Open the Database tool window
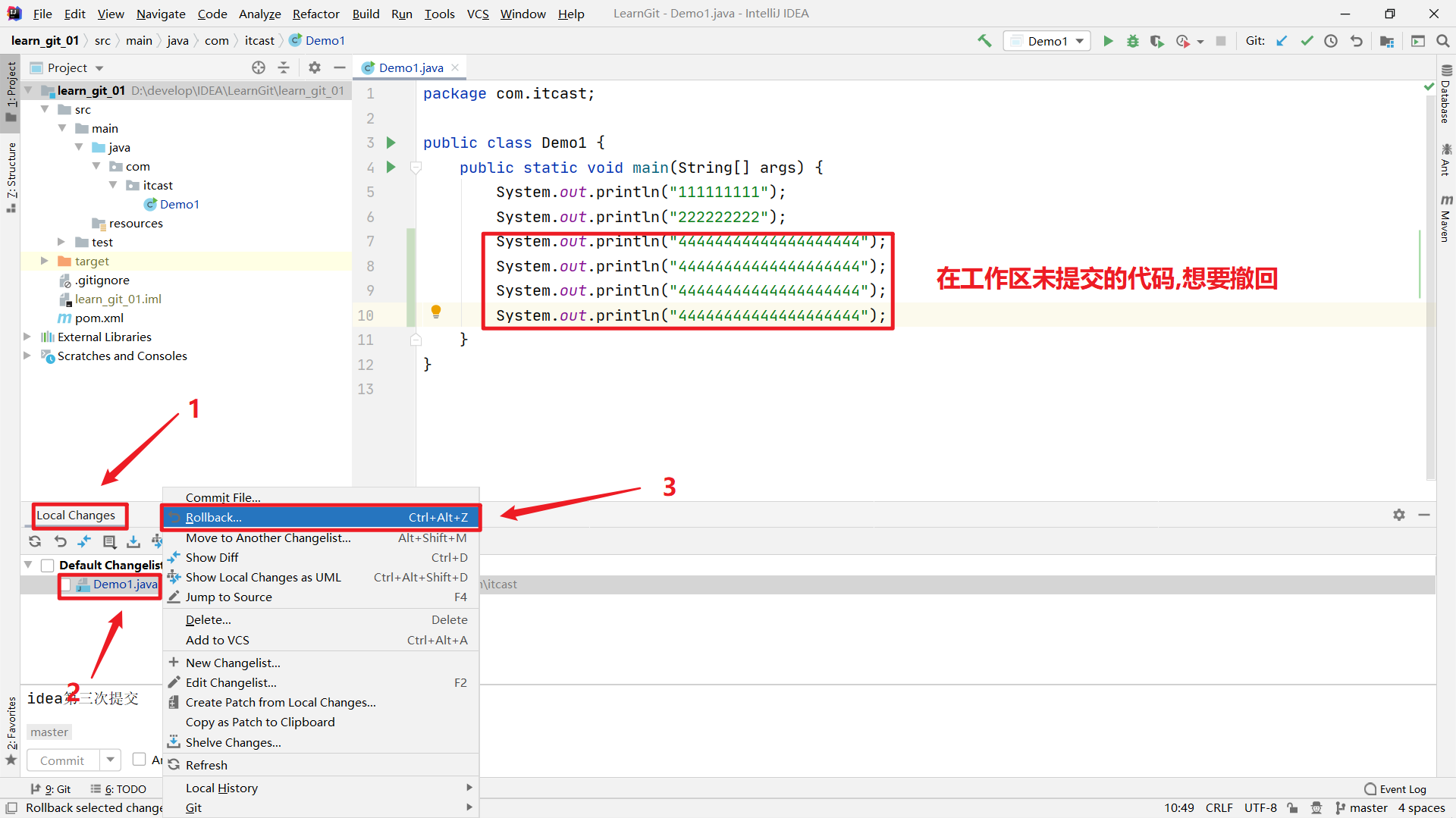The width and height of the screenshot is (1456, 818). [1446, 94]
